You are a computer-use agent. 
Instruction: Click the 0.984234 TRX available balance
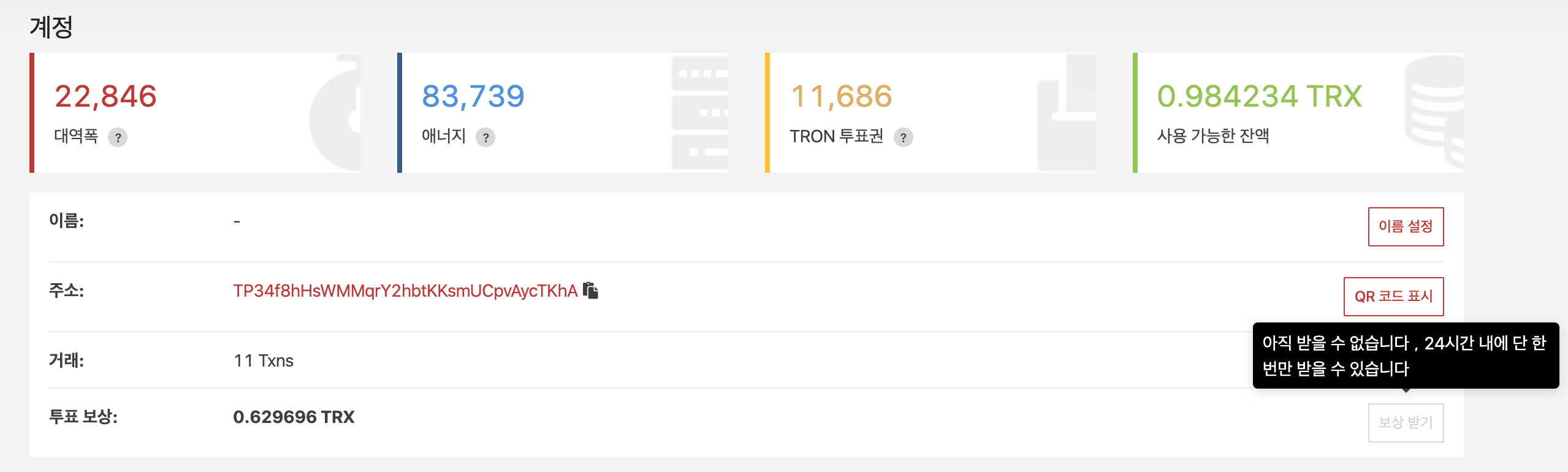pyautogui.click(x=1260, y=96)
